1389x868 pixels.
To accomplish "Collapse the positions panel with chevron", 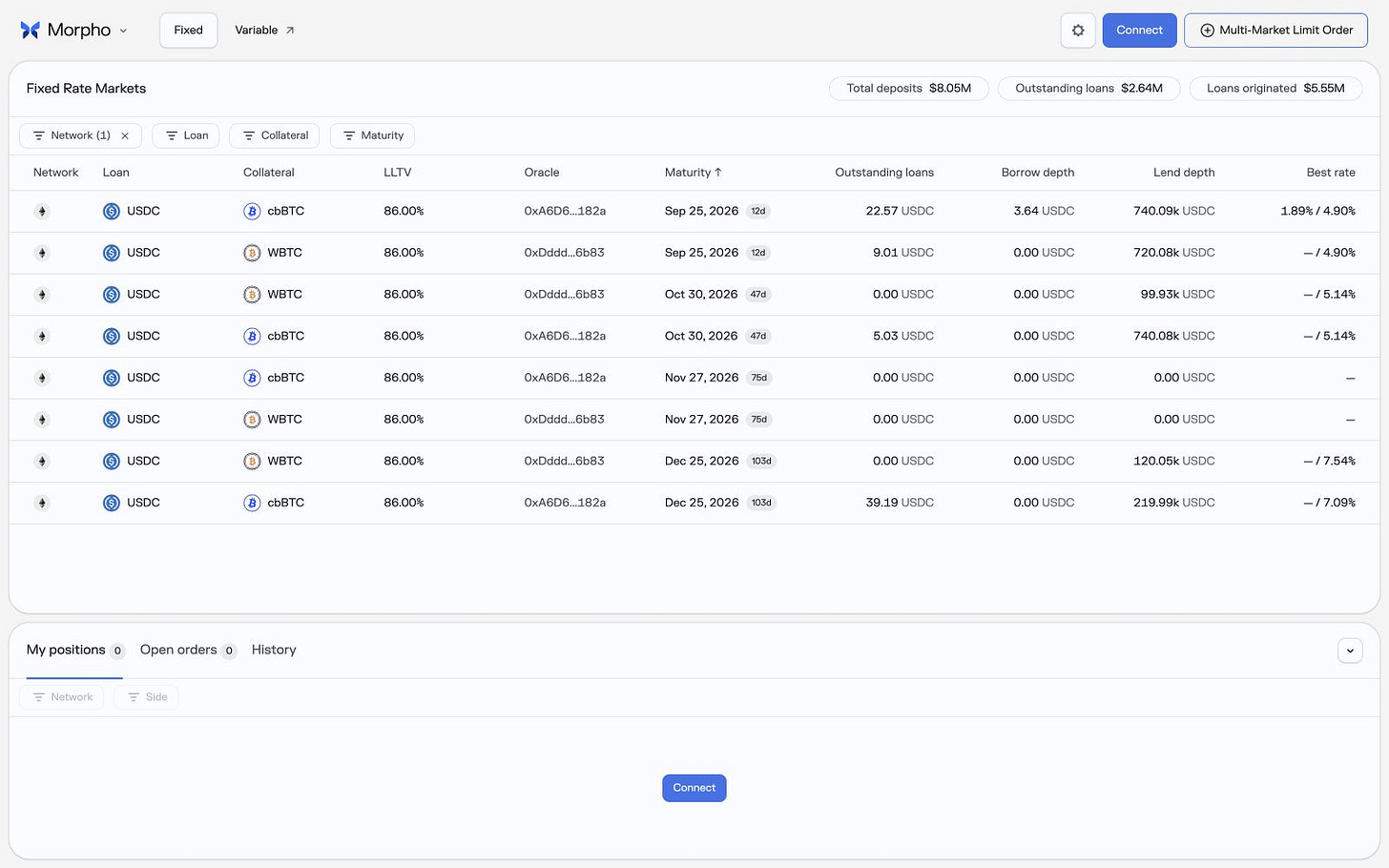I will pos(1350,651).
